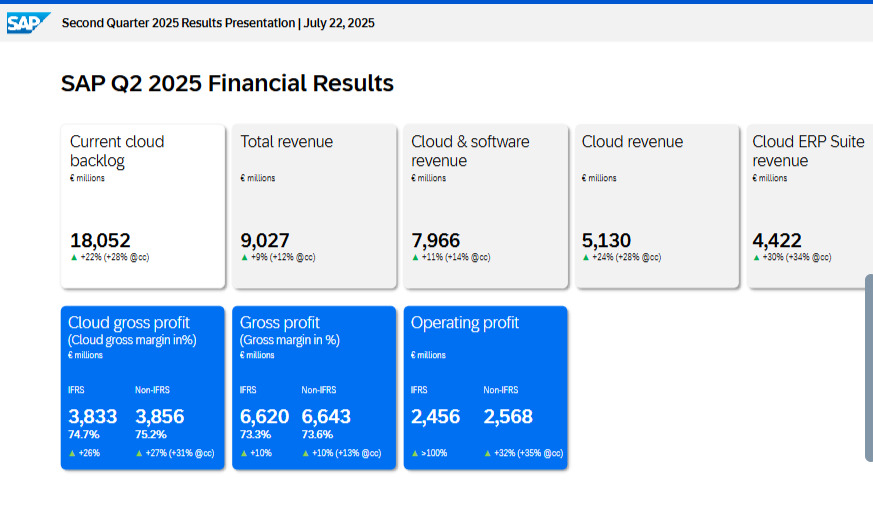Click green arrow next to Operating profit >100%
This screenshot has height=509, width=873.
click(415, 453)
